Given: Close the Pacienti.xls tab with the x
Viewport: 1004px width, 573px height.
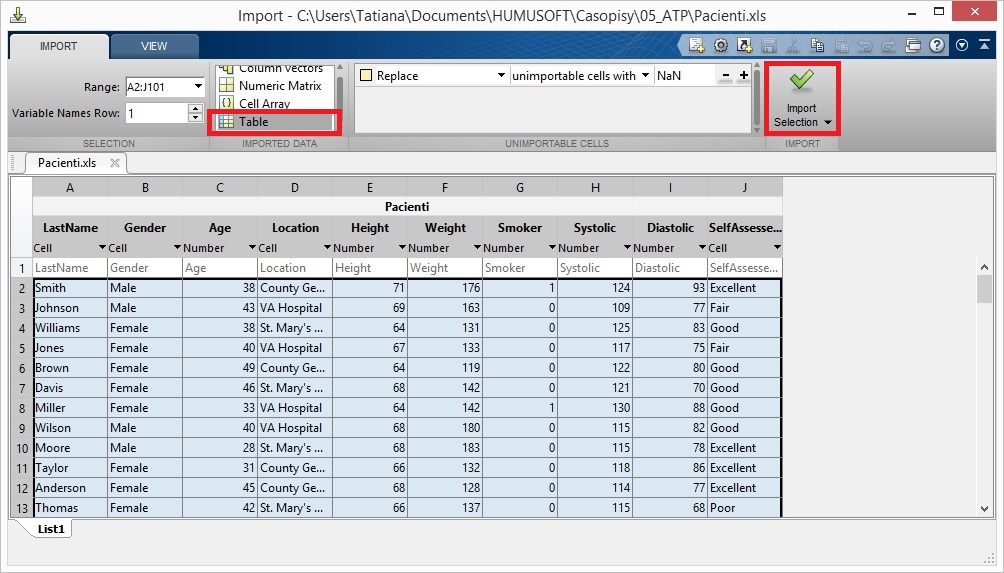Looking at the screenshot, I should (x=115, y=163).
